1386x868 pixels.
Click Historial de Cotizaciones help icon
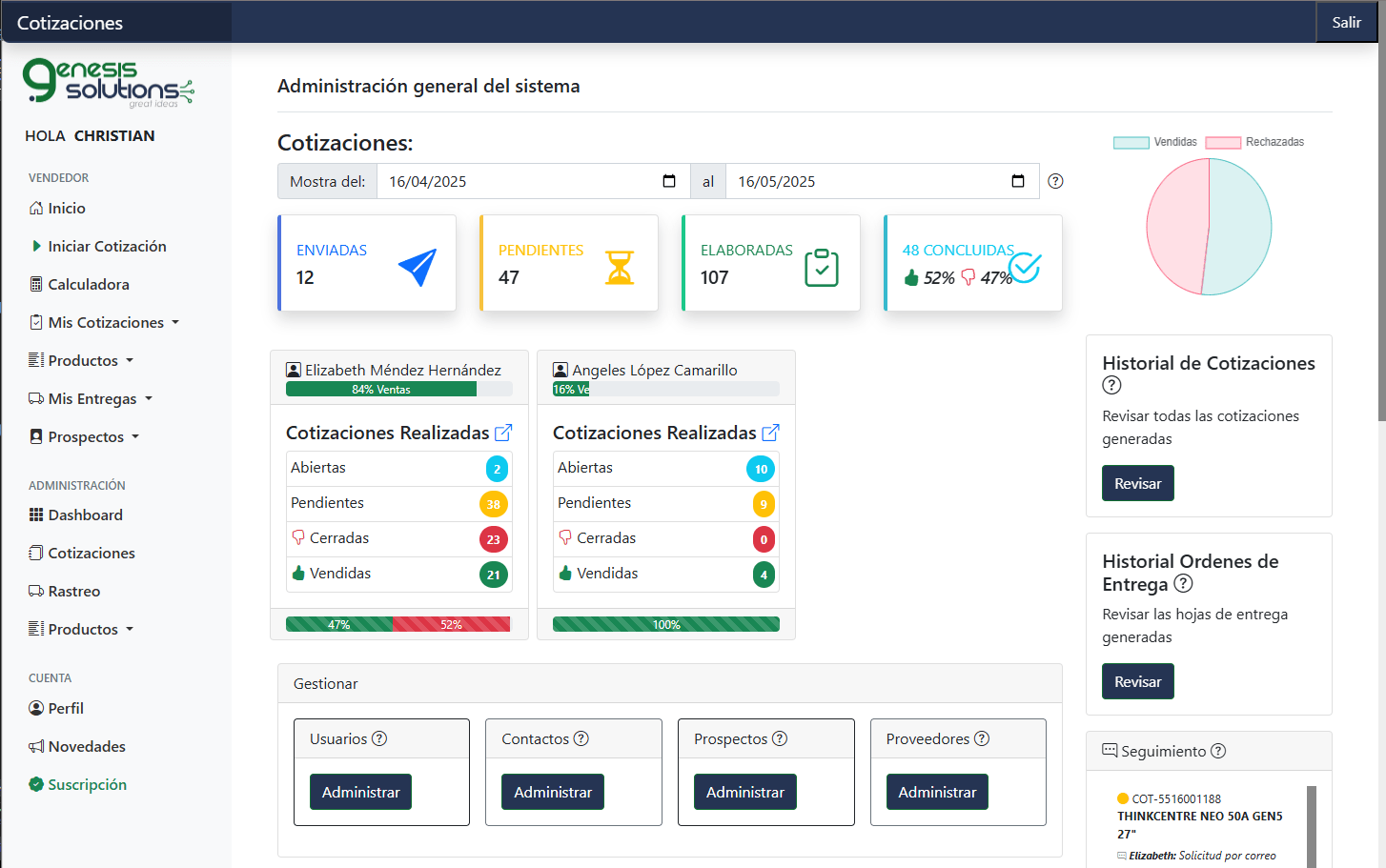click(1111, 385)
